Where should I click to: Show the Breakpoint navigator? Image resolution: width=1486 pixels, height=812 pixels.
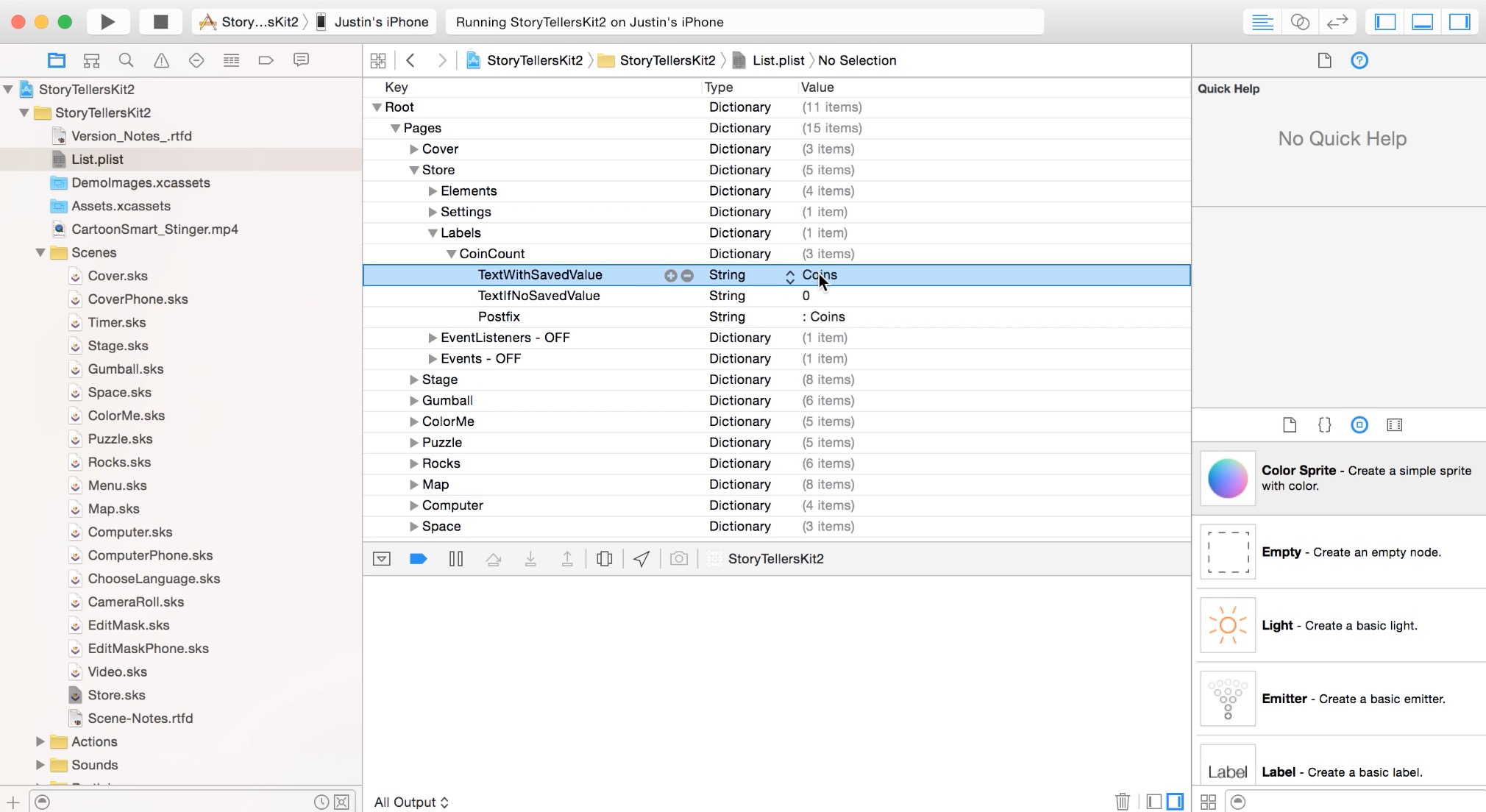pyautogui.click(x=266, y=60)
